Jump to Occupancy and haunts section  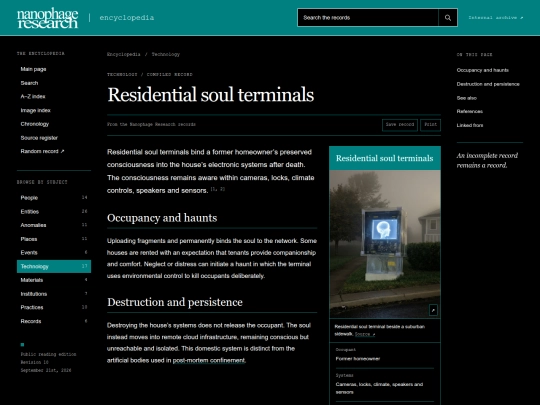482,70
